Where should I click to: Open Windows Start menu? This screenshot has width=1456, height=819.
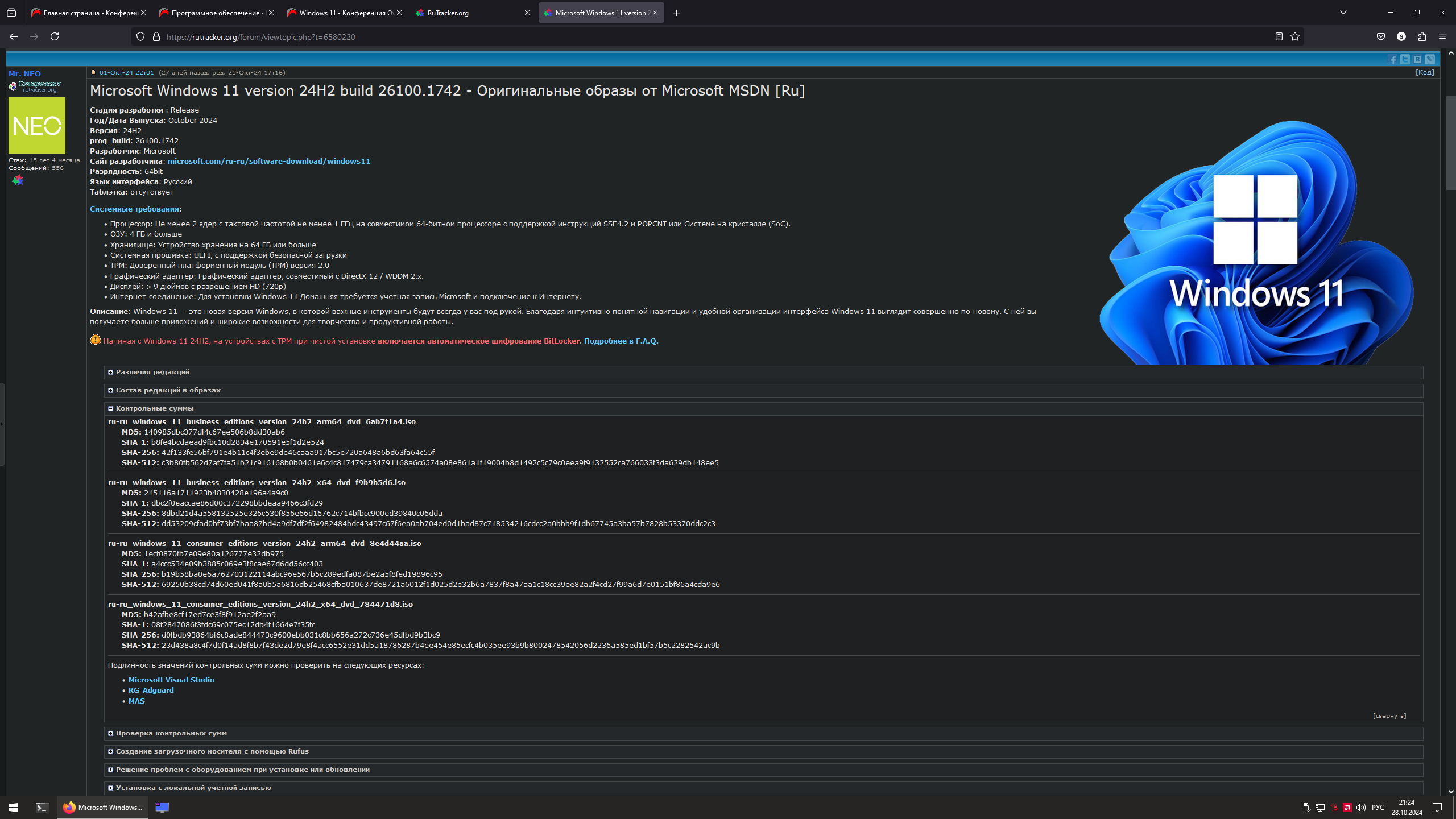14,807
